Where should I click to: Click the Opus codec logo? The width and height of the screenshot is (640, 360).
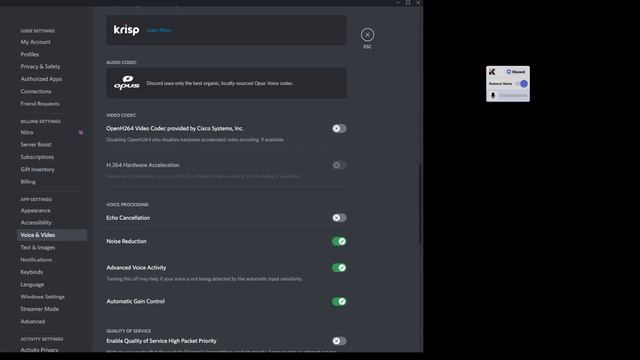click(127, 83)
